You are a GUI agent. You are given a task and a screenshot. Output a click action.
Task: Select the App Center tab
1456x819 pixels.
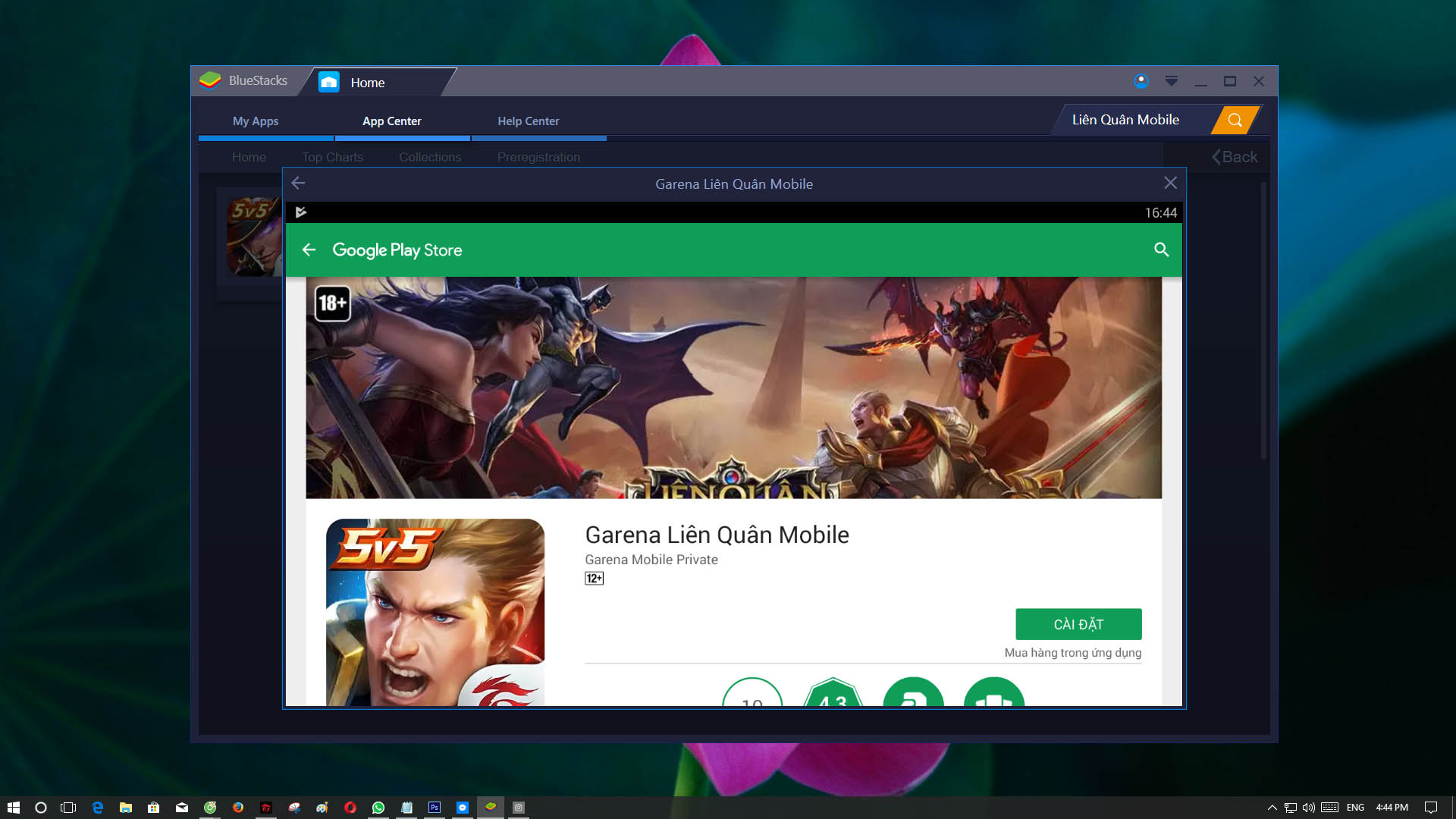coord(391,121)
